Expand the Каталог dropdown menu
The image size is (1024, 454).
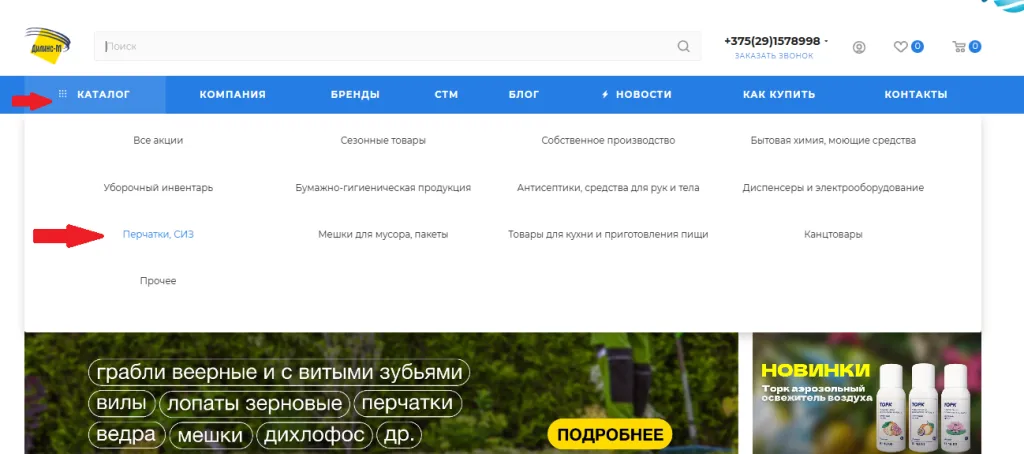(103, 94)
